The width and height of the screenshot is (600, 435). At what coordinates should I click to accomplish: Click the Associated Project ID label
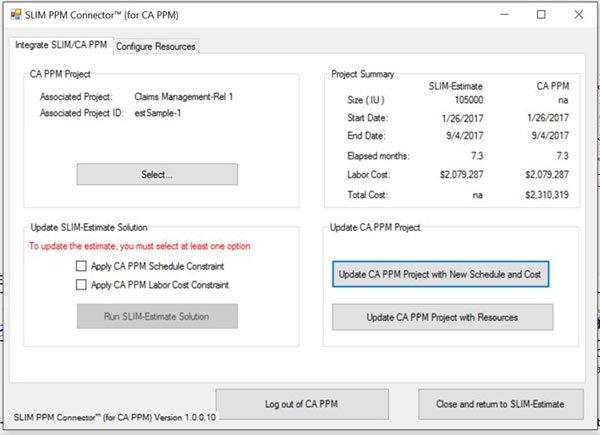point(82,113)
